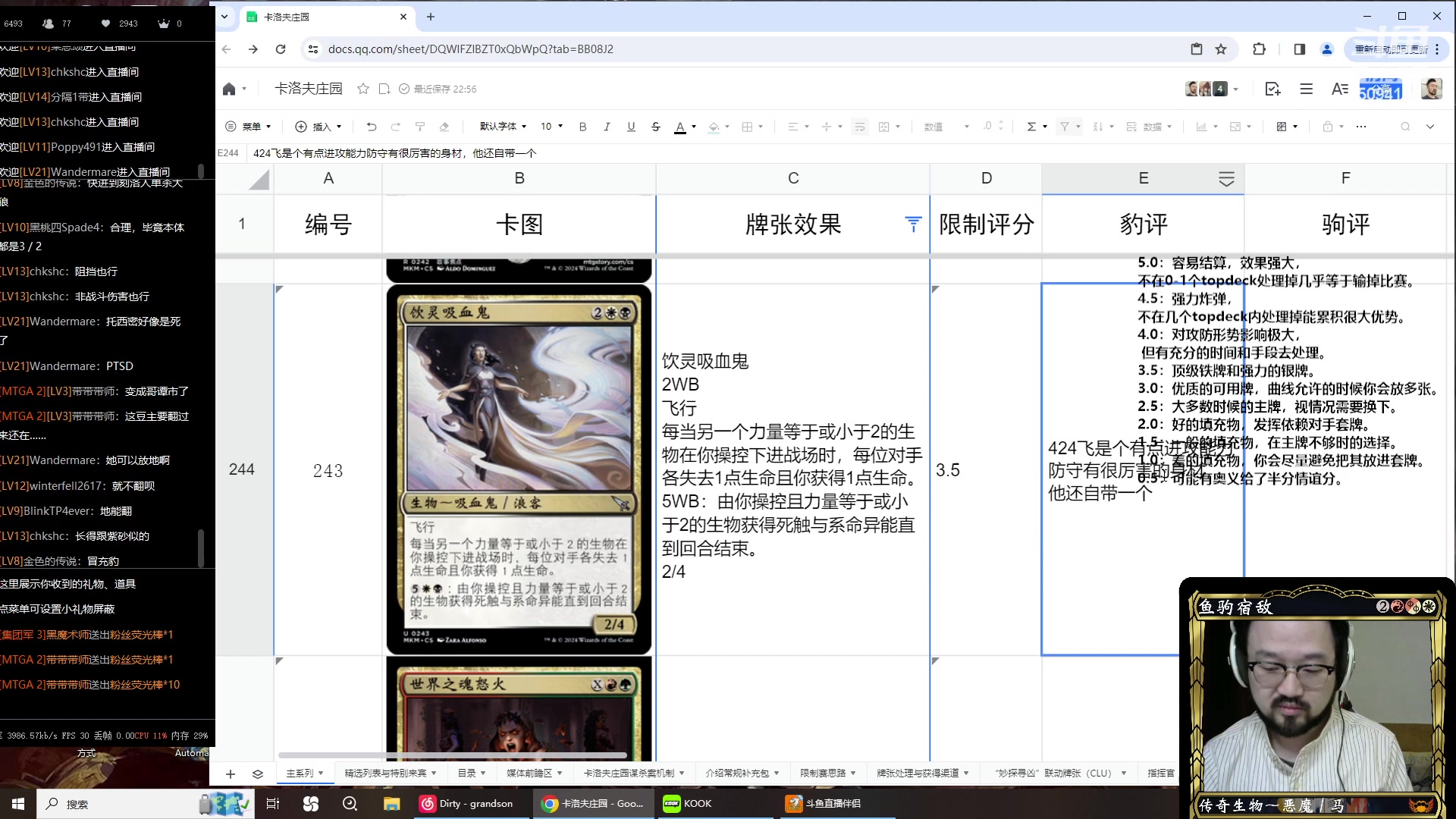
Task: Collapse the toolbar with chevron
Action: pyautogui.click(x=1430, y=127)
